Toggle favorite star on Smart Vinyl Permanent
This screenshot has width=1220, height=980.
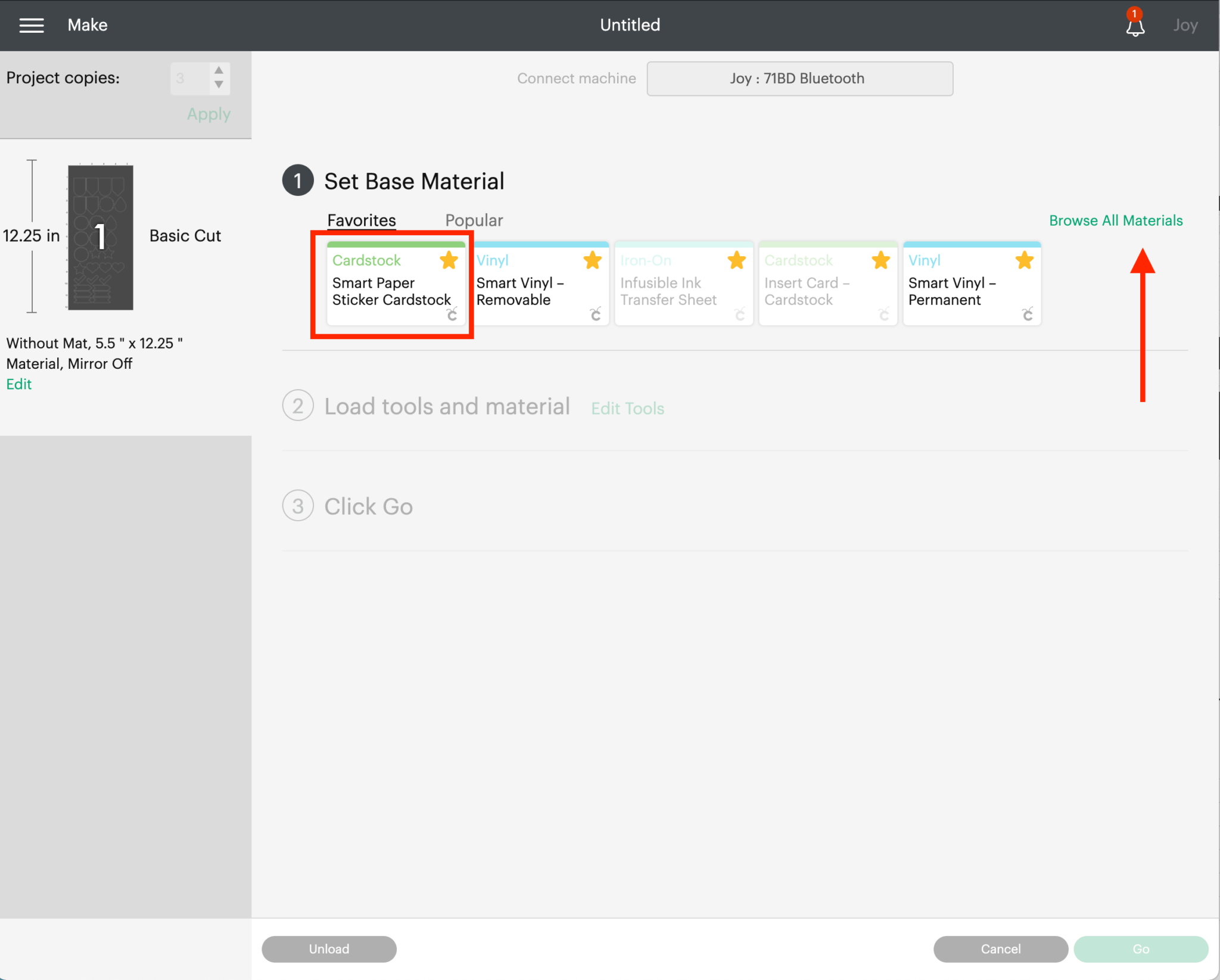tap(1024, 260)
